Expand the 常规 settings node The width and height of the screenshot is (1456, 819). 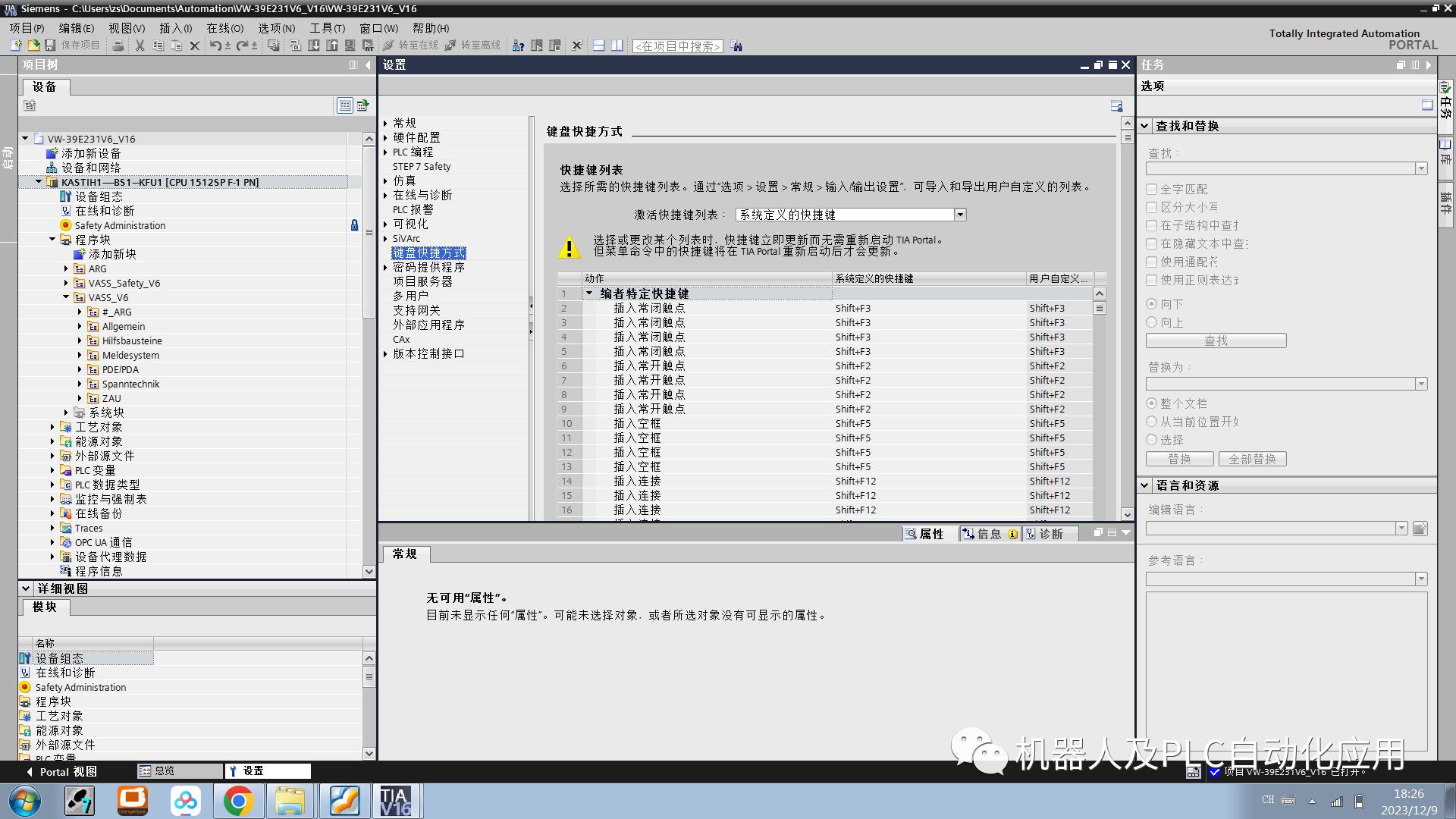[385, 124]
